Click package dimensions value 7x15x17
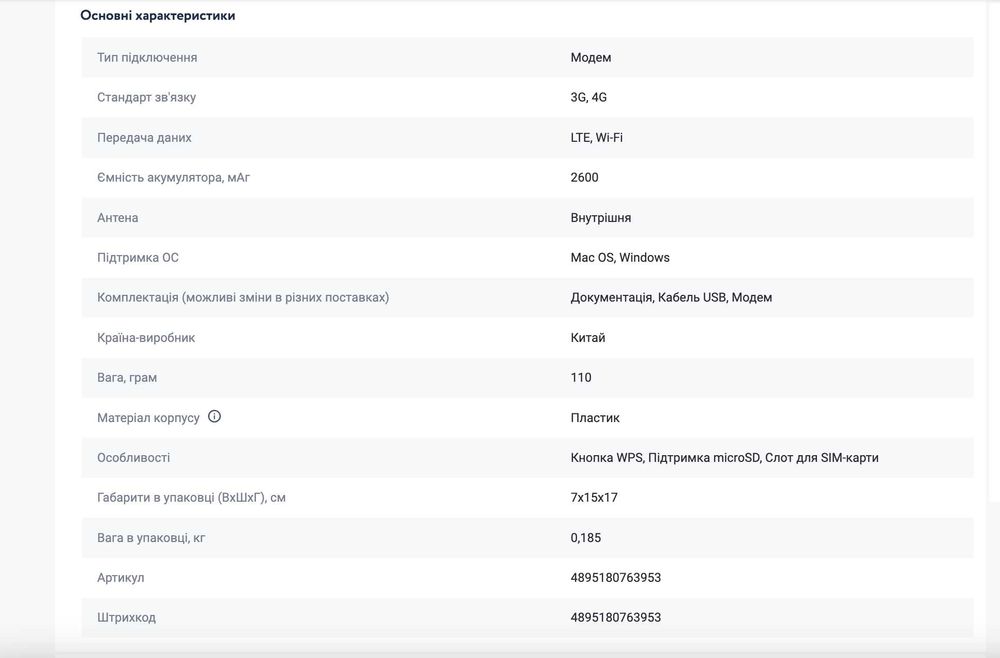 click(594, 498)
